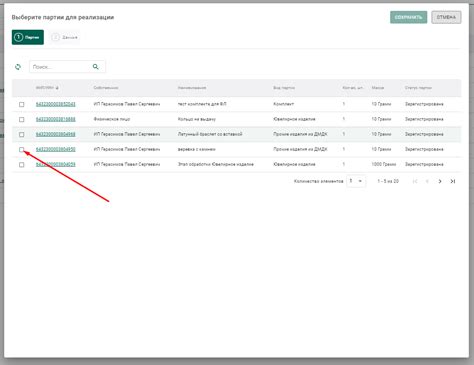The height and width of the screenshot is (365, 474).
Task: Click the 'Кол-во, шт.' column header
Action: (353, 88)
